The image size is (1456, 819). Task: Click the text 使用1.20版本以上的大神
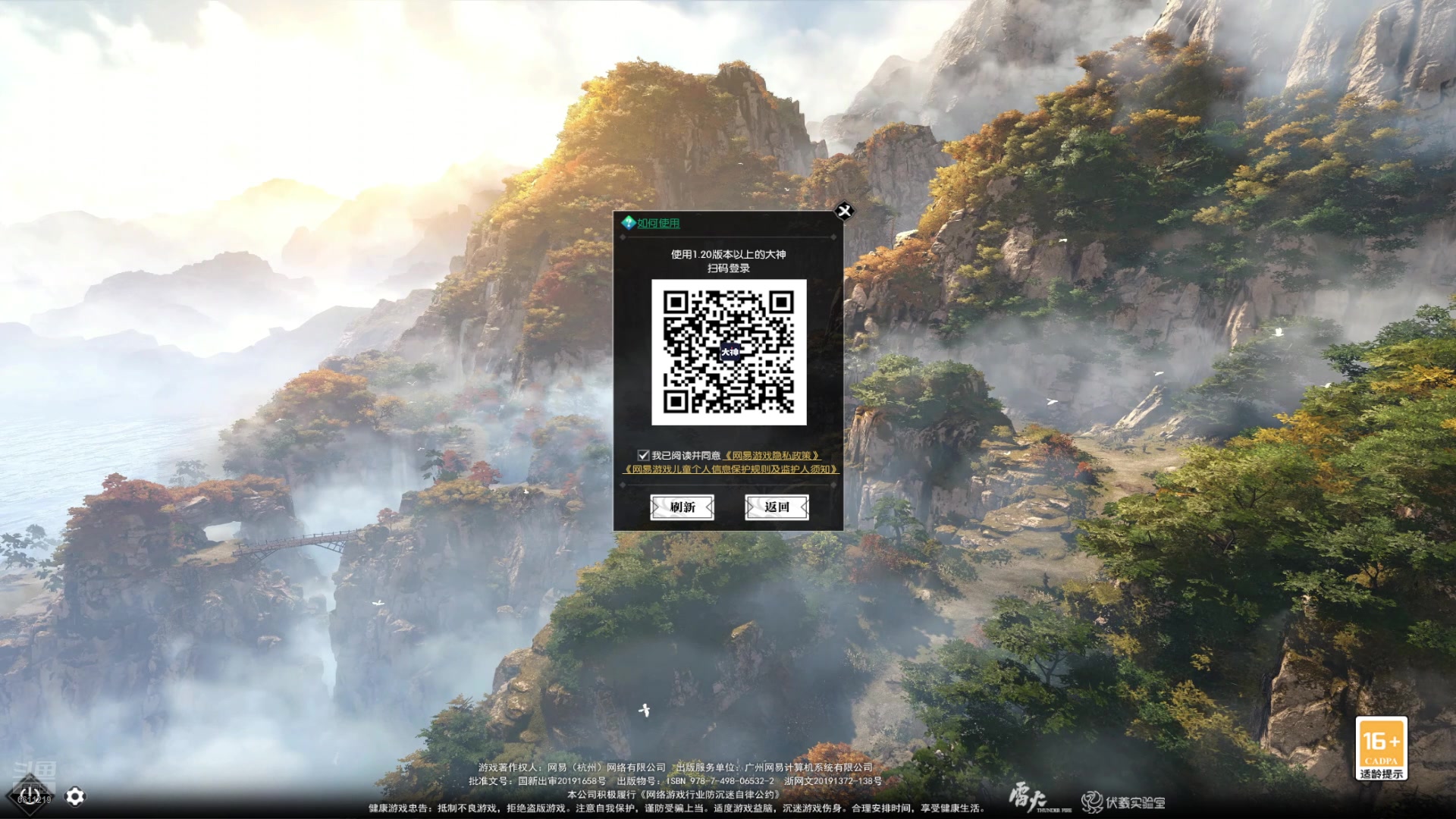click(x=728, y=254)
